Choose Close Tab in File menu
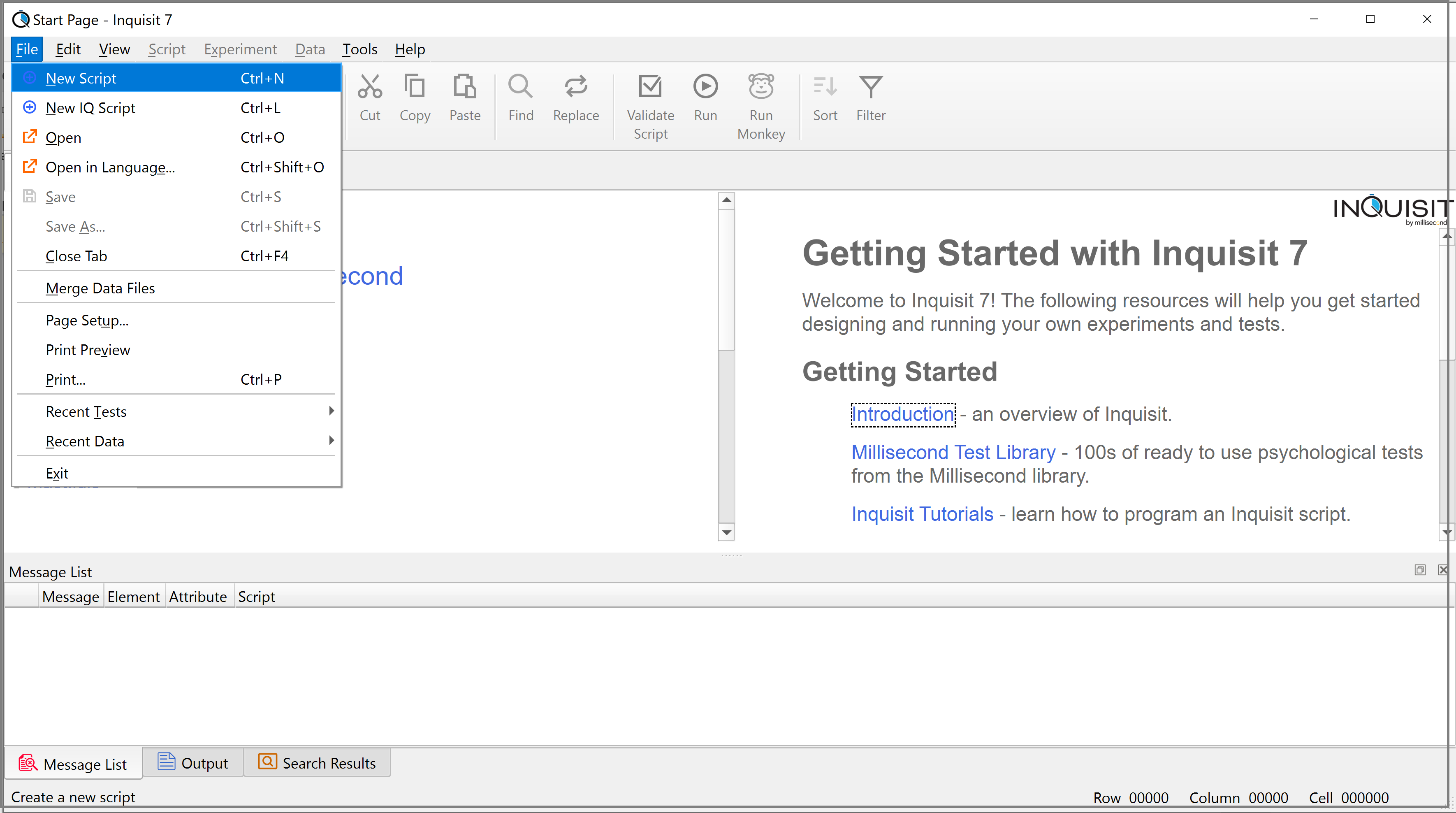Viewport: 1456px width, 813px height. pos(176,256)
